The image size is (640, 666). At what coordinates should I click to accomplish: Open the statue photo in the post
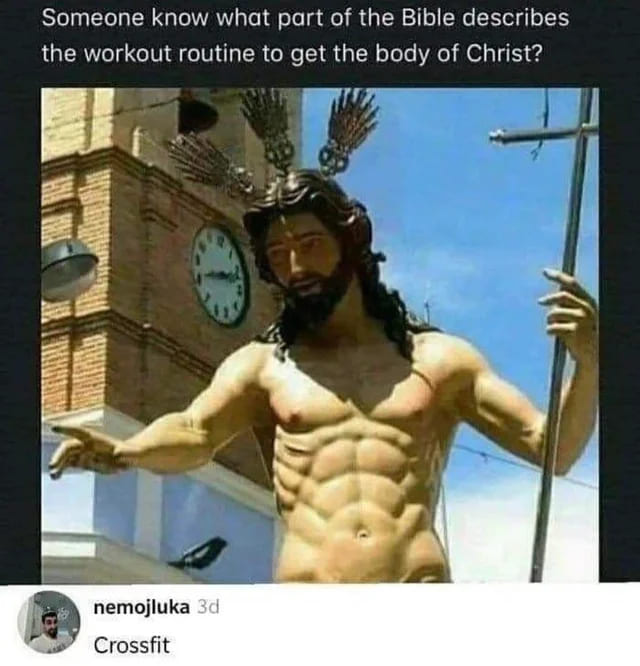[x=320, y=335]
